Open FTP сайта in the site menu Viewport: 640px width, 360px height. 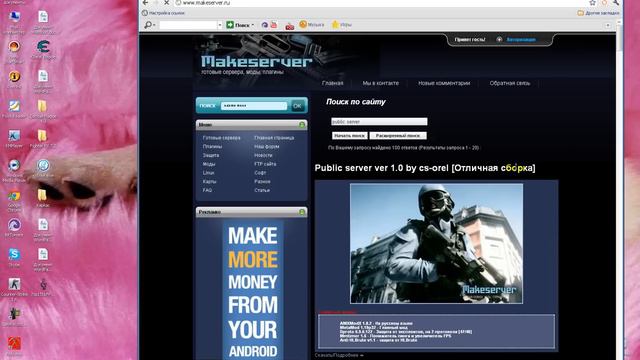coord(265,164)
